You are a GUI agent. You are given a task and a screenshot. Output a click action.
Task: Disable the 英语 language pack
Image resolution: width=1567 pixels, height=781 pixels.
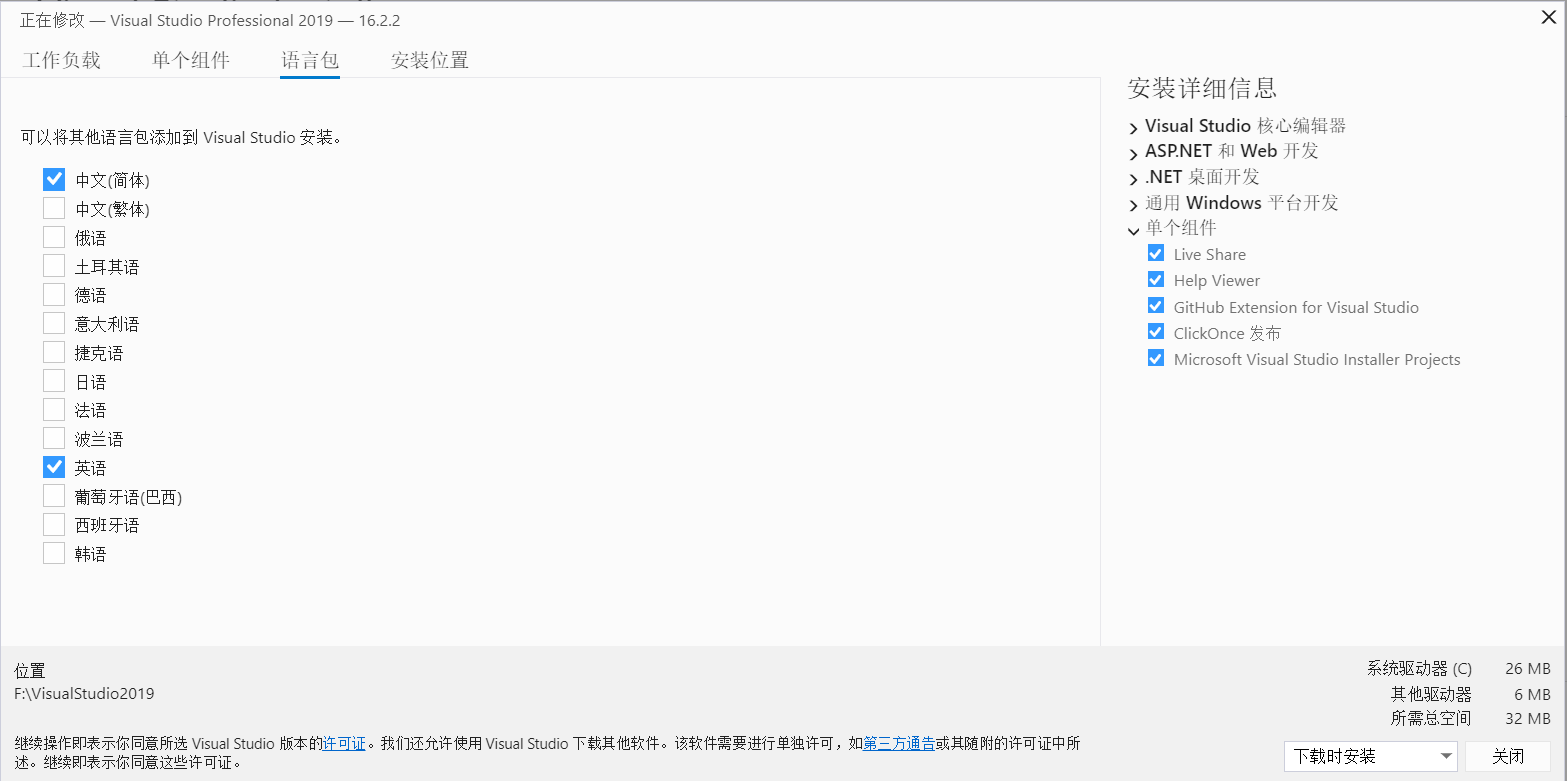click(53, 466)
